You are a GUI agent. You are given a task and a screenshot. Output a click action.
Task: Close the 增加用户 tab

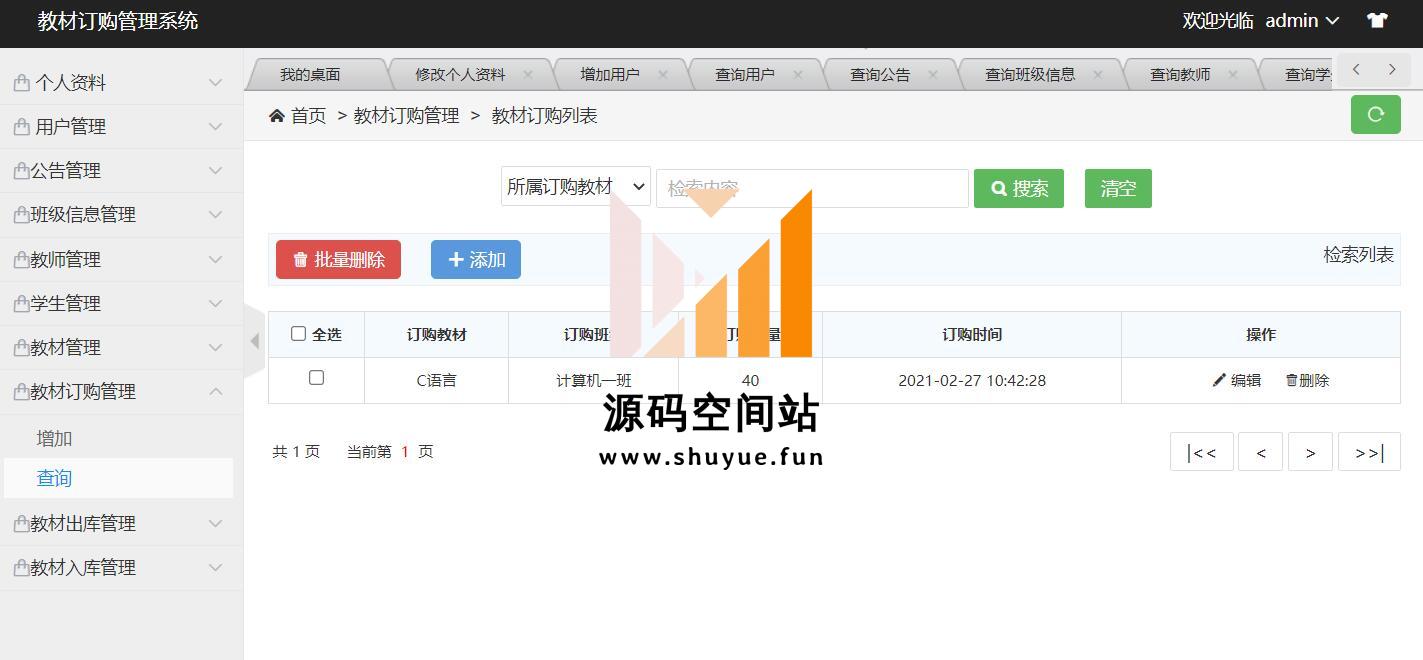[662, 74]
